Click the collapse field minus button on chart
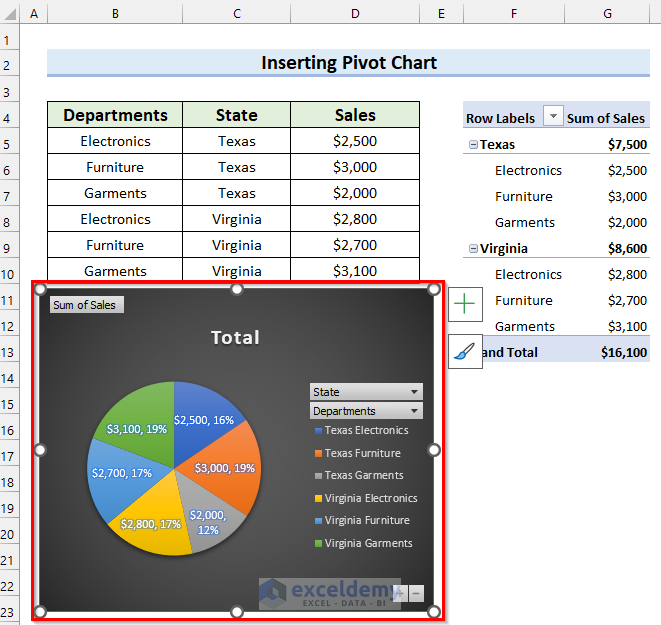This screenshot has height=625, width=661. coord(416,592)
